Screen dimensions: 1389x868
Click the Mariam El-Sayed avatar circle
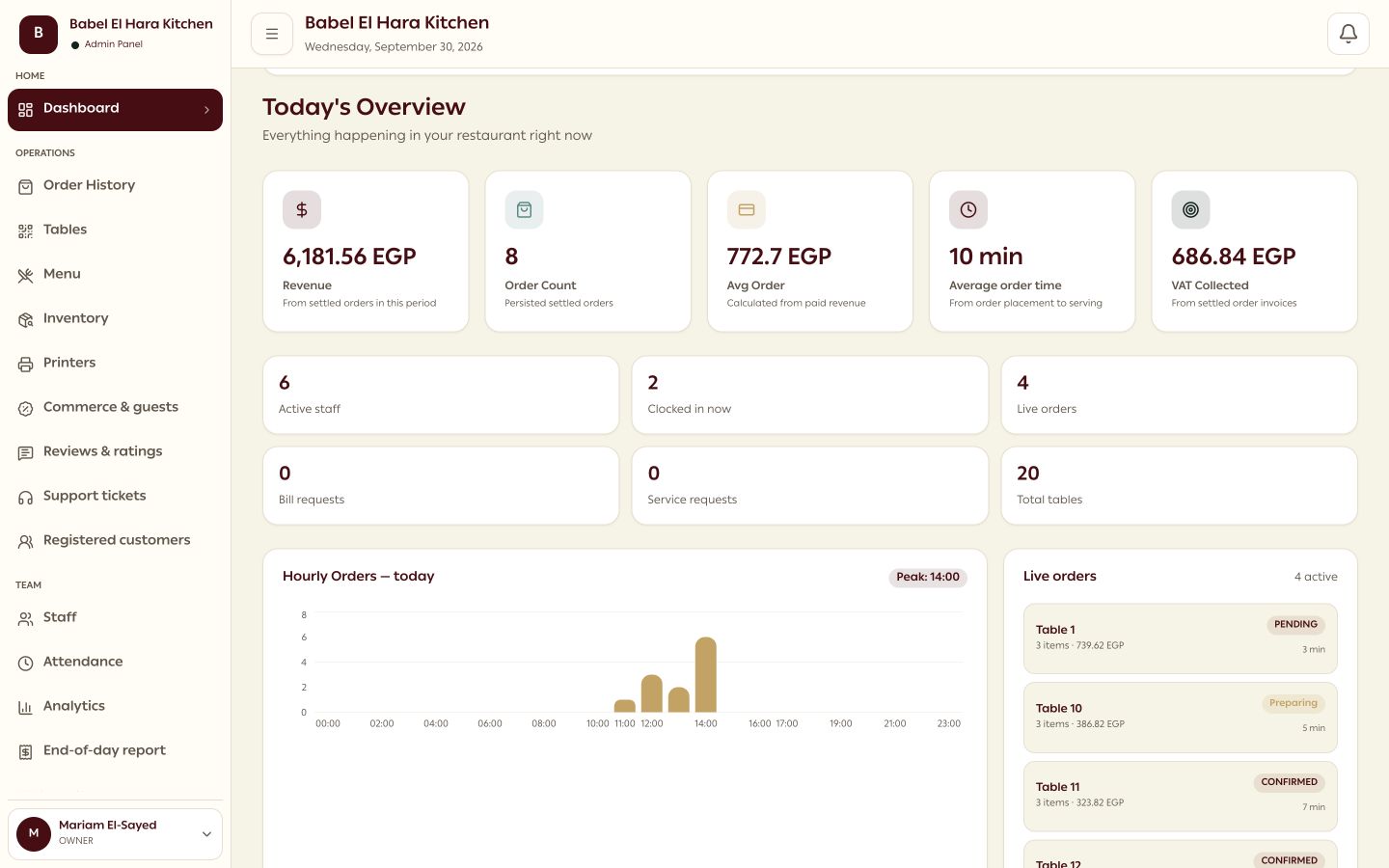[34, 833]
